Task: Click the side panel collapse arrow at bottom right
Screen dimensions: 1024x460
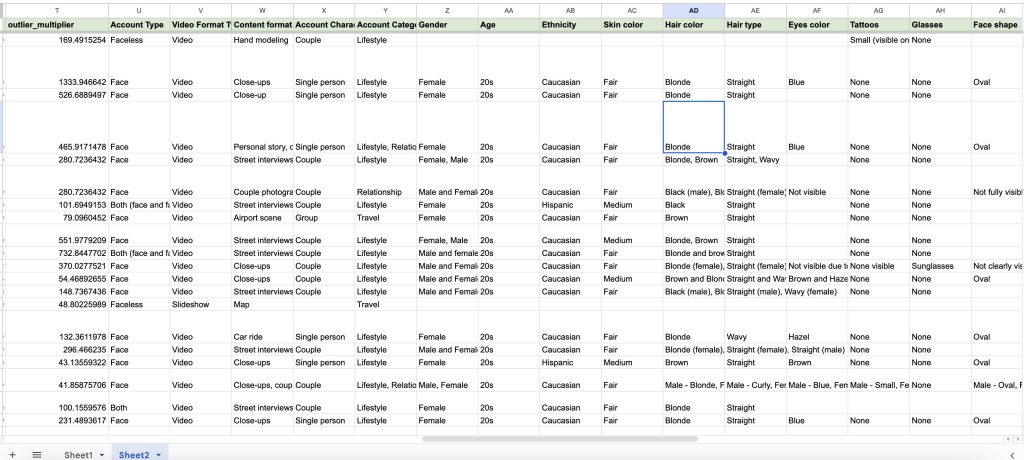Action: [x=1012, y=454]
